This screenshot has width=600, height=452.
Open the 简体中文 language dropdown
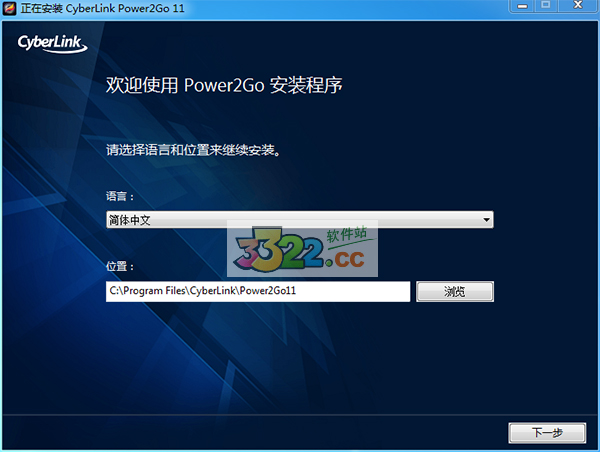[x=300, y=220]
